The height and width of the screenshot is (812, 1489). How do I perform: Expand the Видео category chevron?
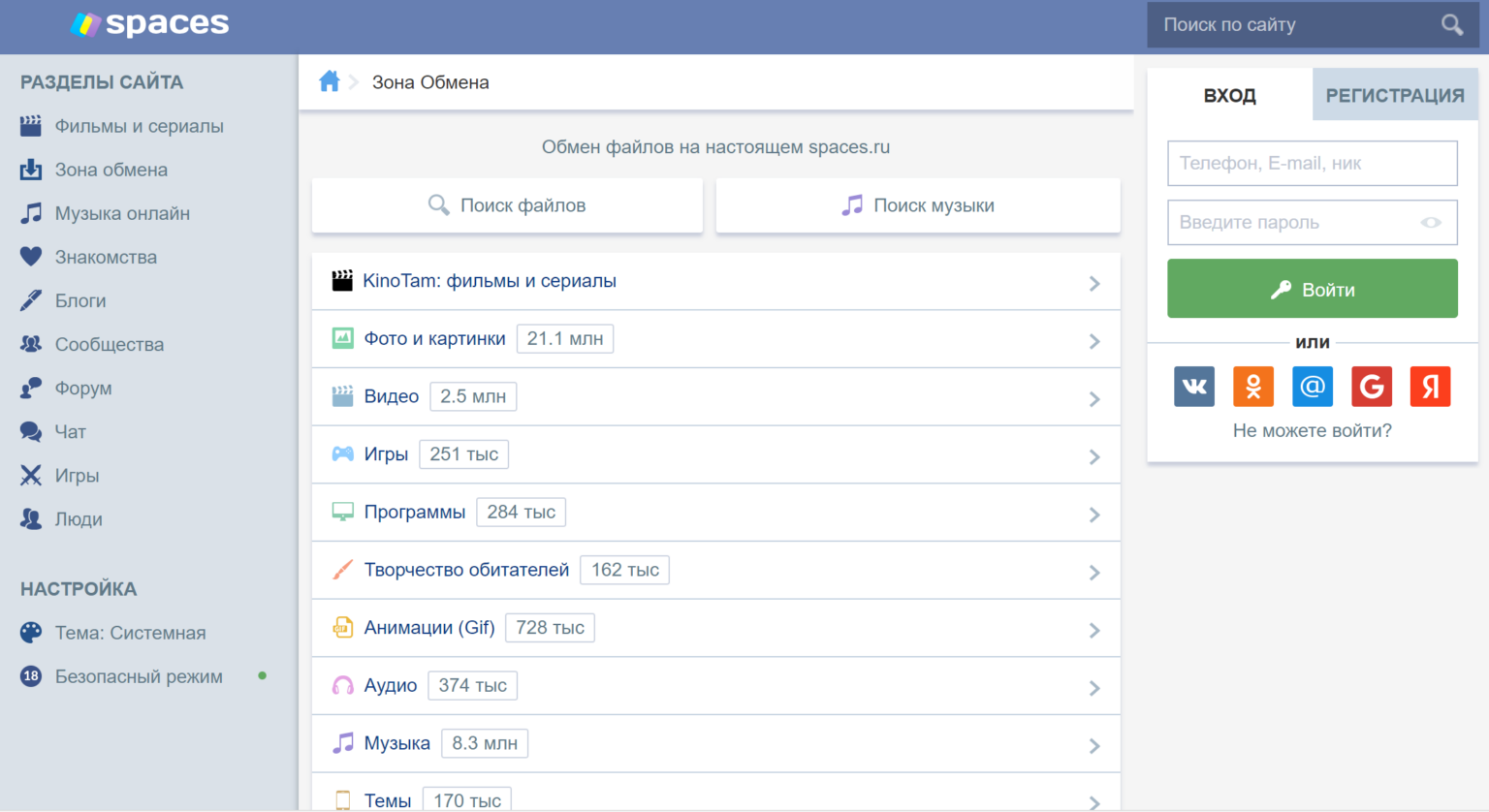(x=1094, y=398)
